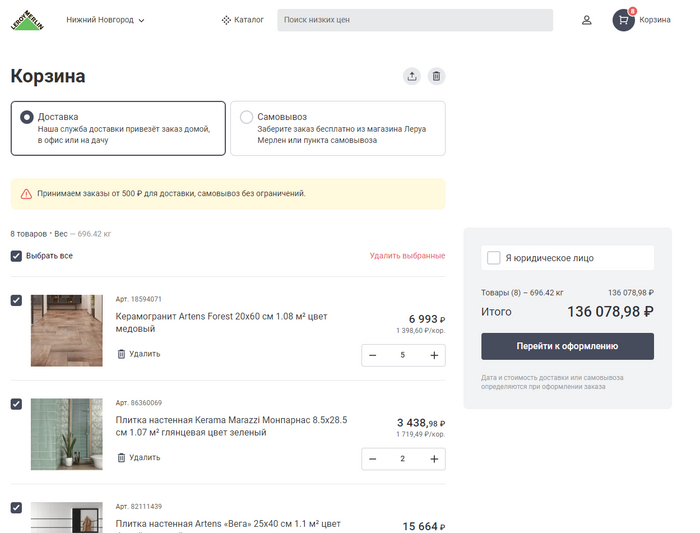Click the share cart icon

click(x=412, y=76)
